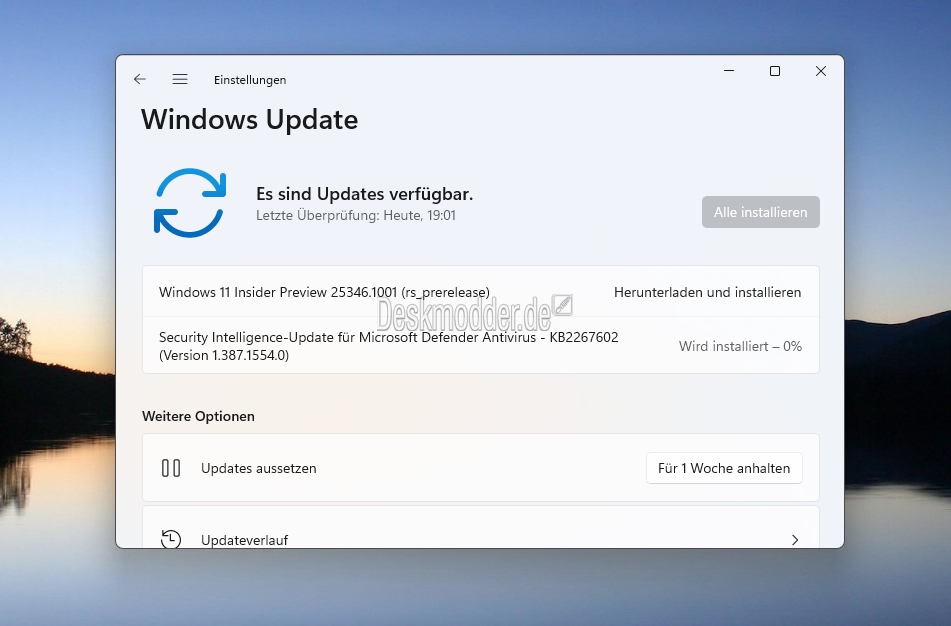Open the Updateverlauf row
The width and height of the screenshot is (951, 626).
480,528
